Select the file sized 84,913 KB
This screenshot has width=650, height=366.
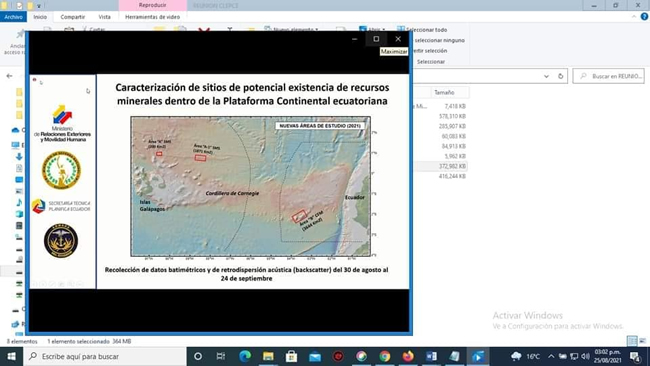point(454,146)
